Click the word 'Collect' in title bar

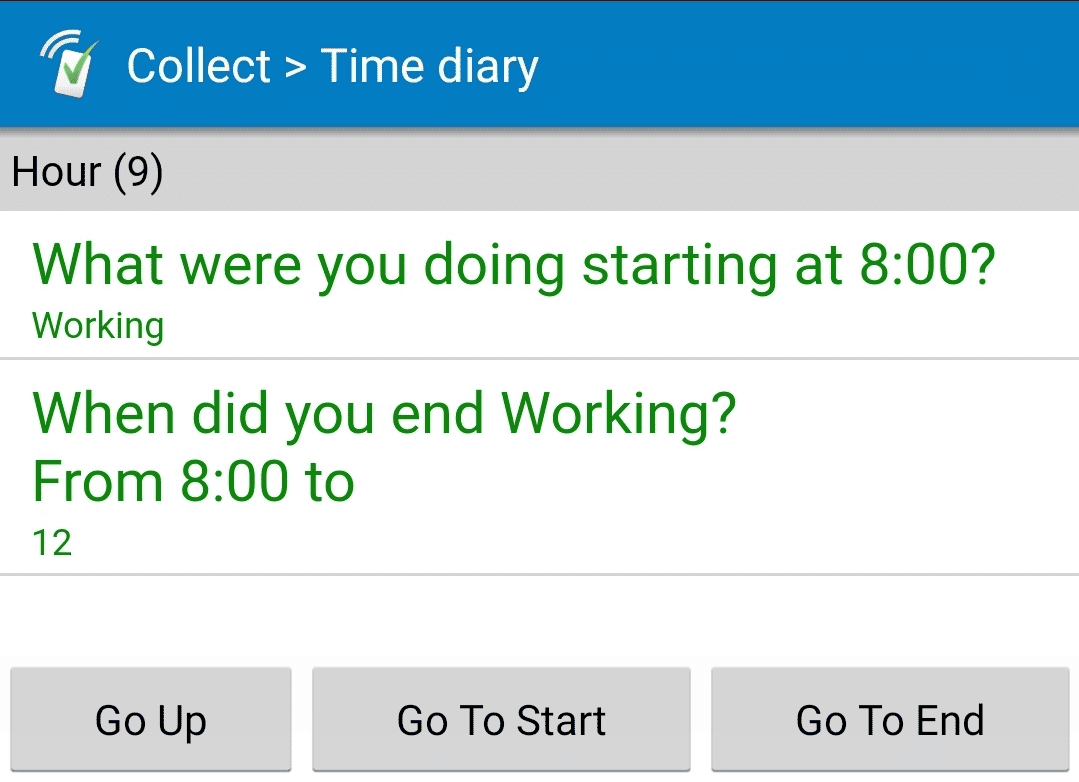click(198, 66)
